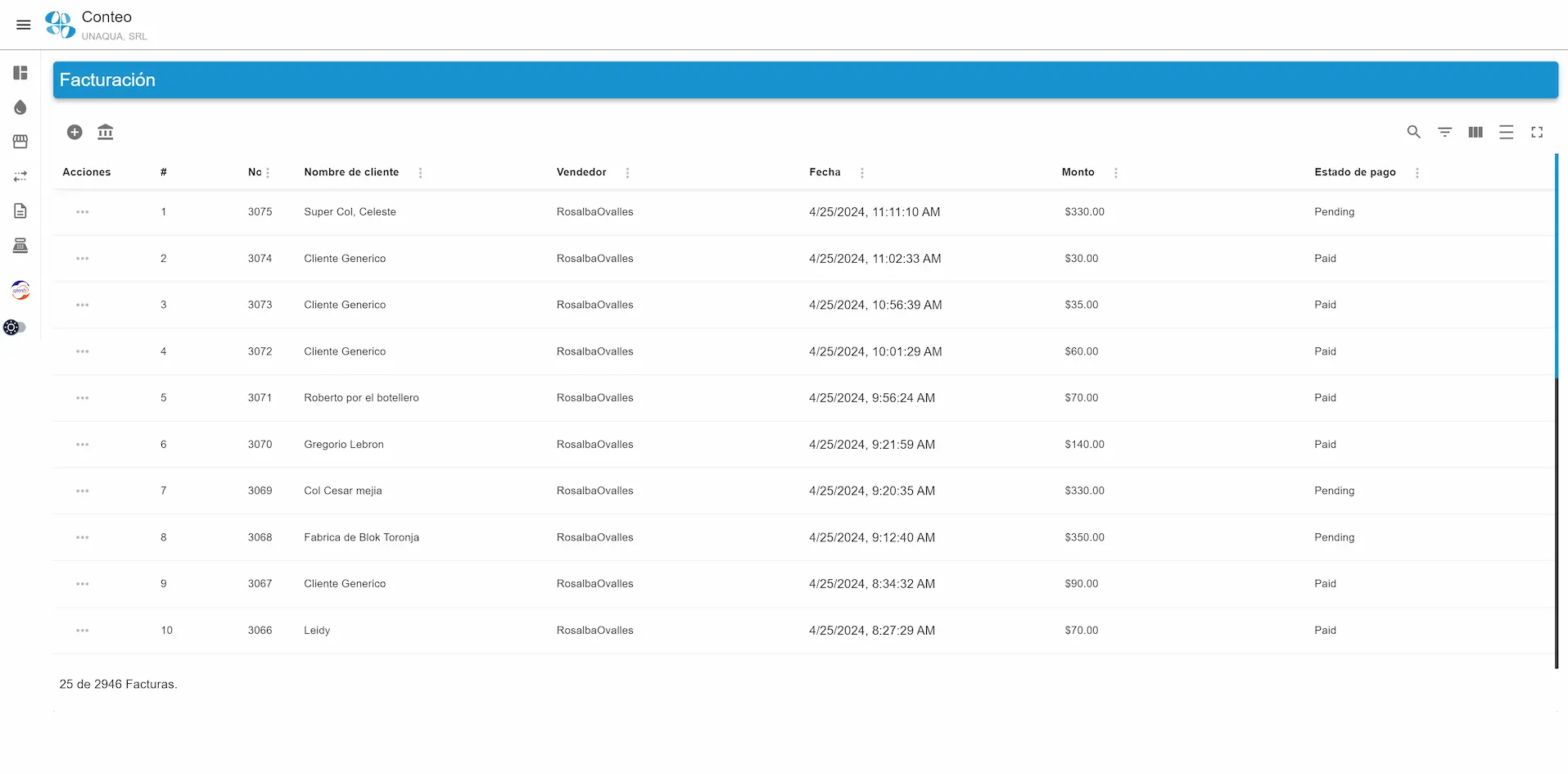Screen dimensions: 1568x774
Task: Open the table filters icon
Action: [x=1445, y=132]
